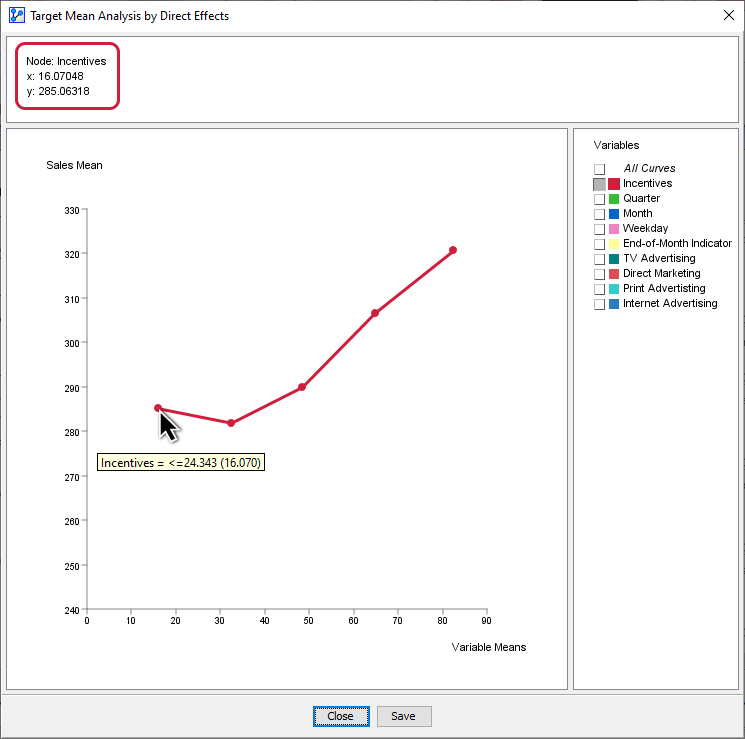Click the green Quarter color swatch
The height and width of the screenshot is (739, 745).
tap(614, 199)
